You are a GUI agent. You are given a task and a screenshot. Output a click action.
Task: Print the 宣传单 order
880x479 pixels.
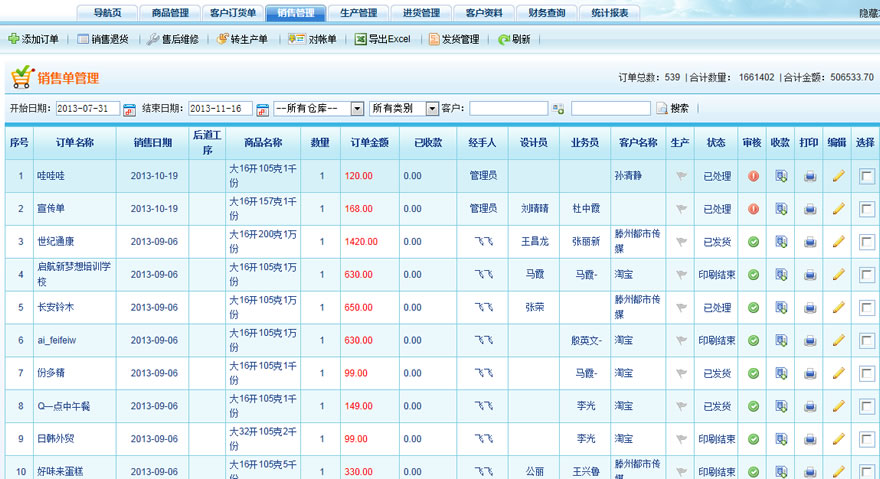(809, 209)
